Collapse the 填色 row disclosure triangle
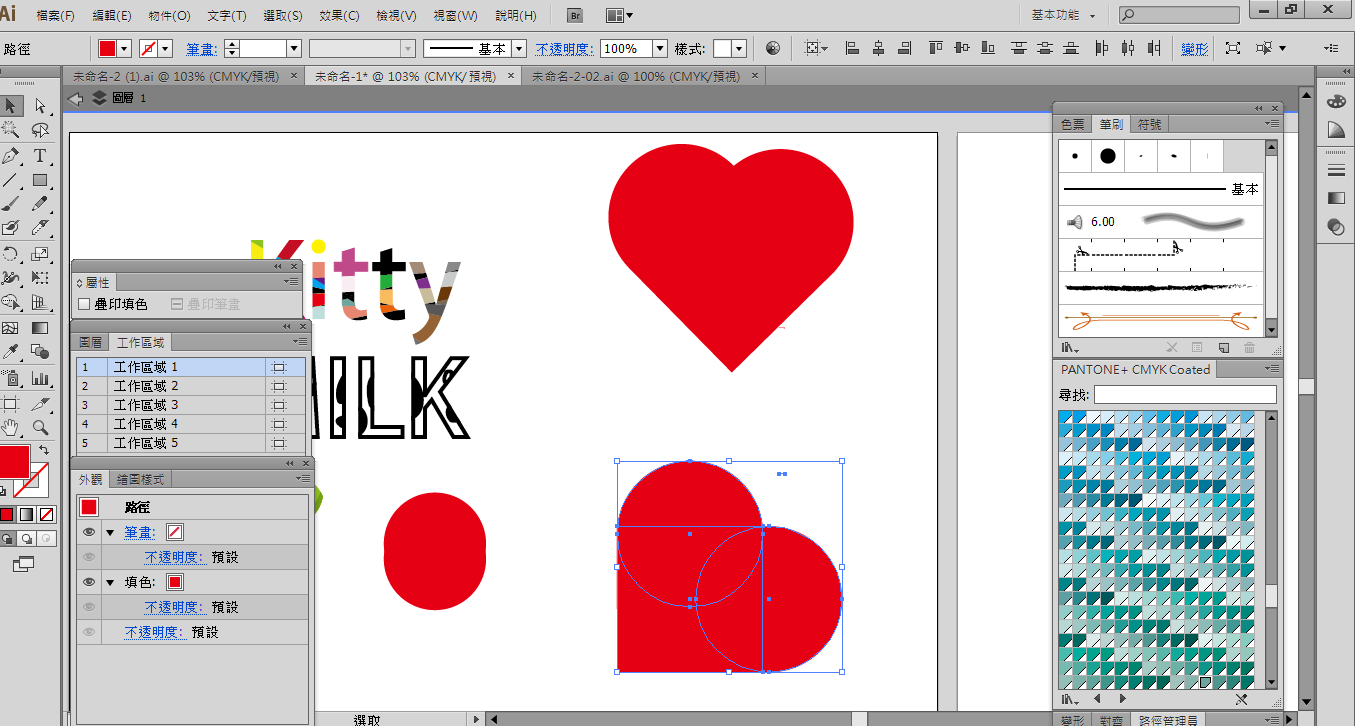The width and height of the screenshot is (1355, 726). 110,582
